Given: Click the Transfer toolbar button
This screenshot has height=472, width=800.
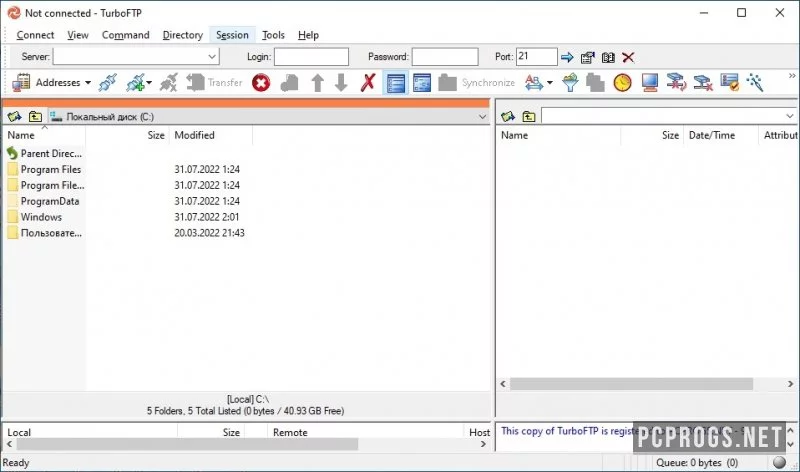Looking at the screenshot, I should point(214,82).
